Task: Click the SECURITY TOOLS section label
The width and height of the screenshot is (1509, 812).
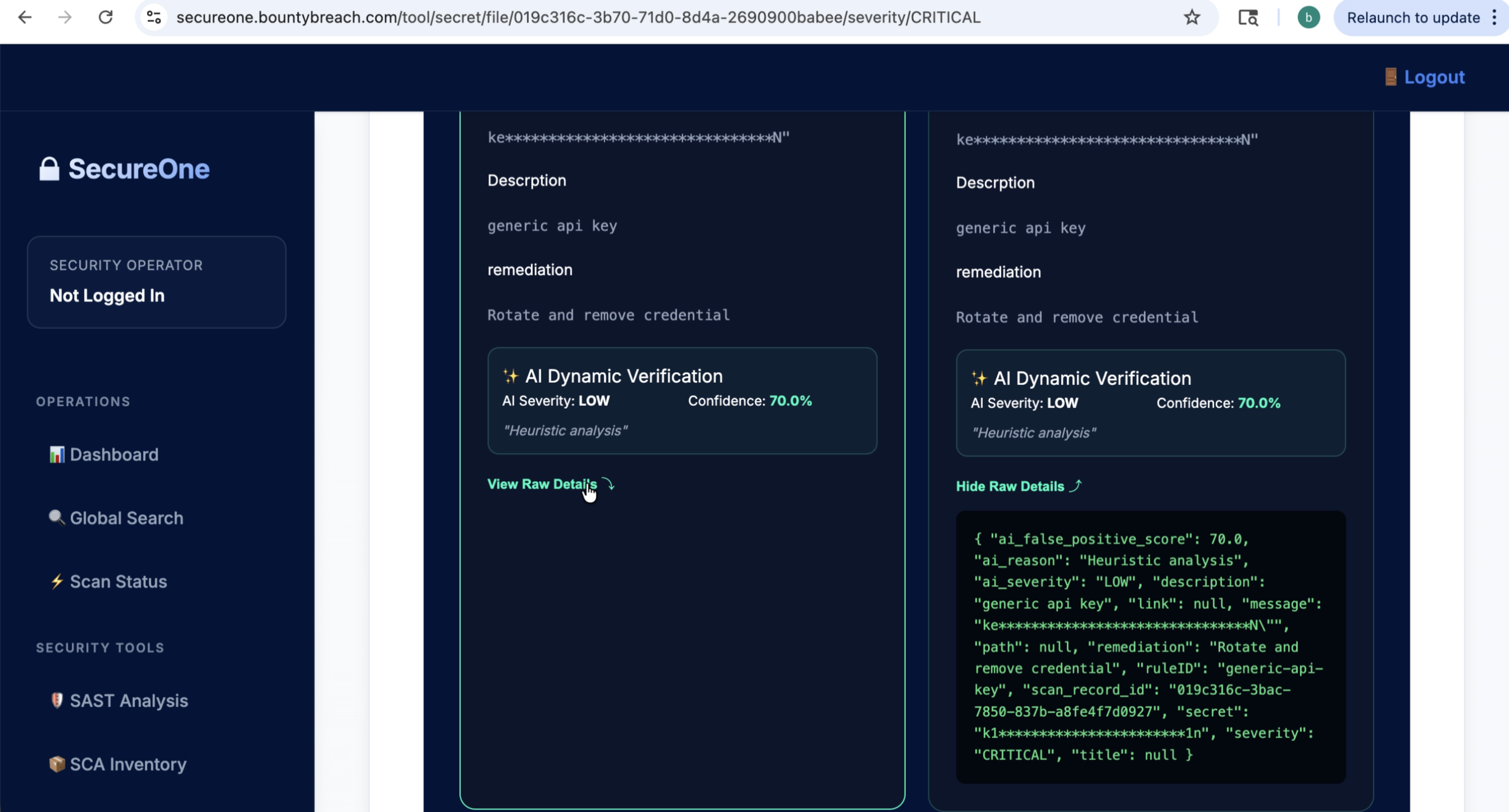Action: click(x=100, y=647)
